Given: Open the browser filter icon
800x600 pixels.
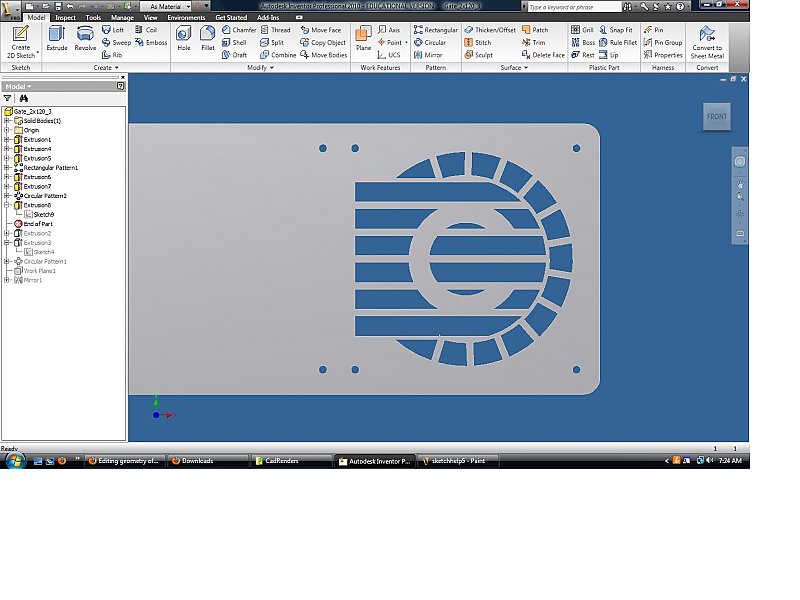Looking at the screenshot, I should coord(7,98).
